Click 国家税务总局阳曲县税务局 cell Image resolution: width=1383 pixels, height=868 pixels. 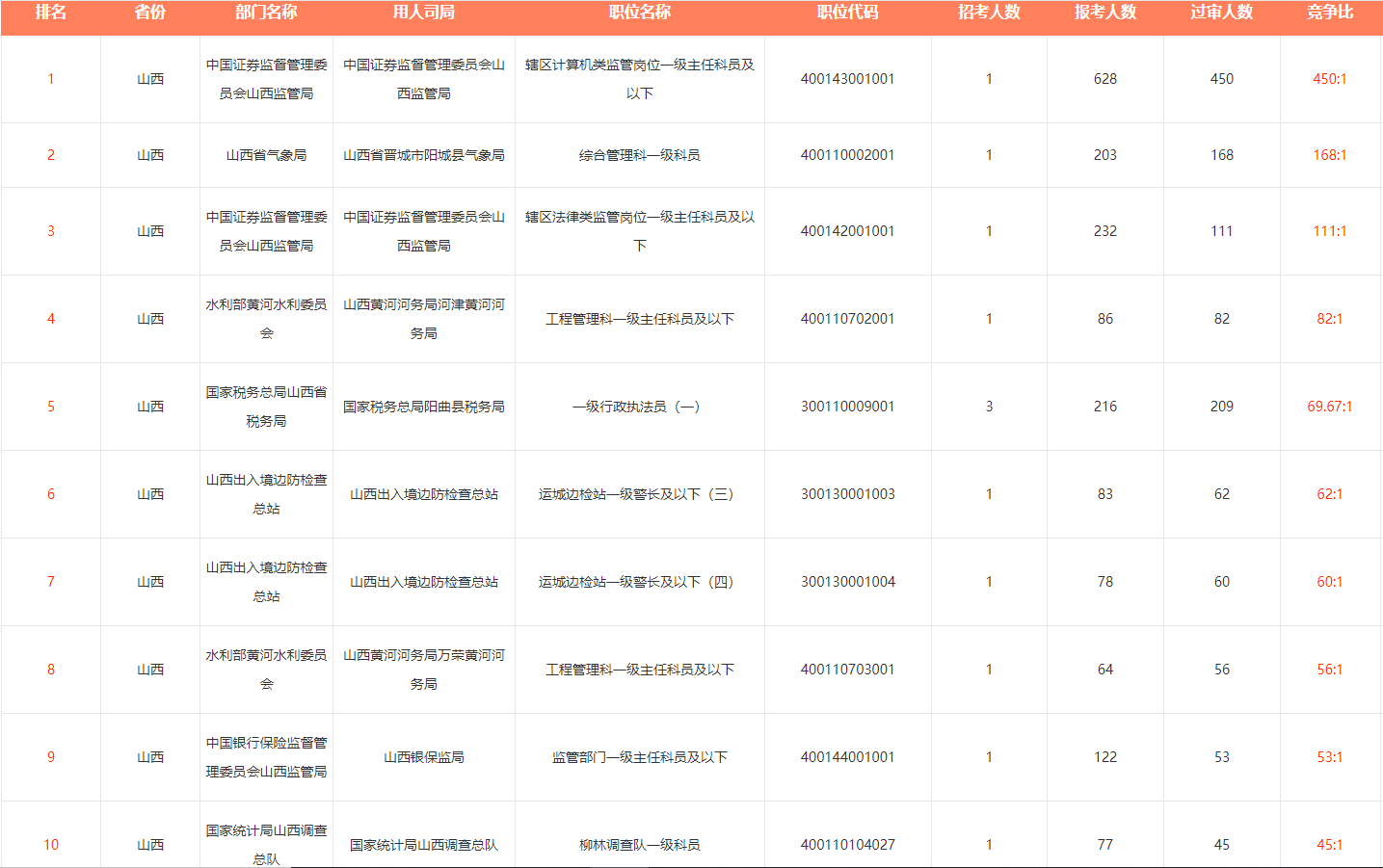[x=423, y=407]
